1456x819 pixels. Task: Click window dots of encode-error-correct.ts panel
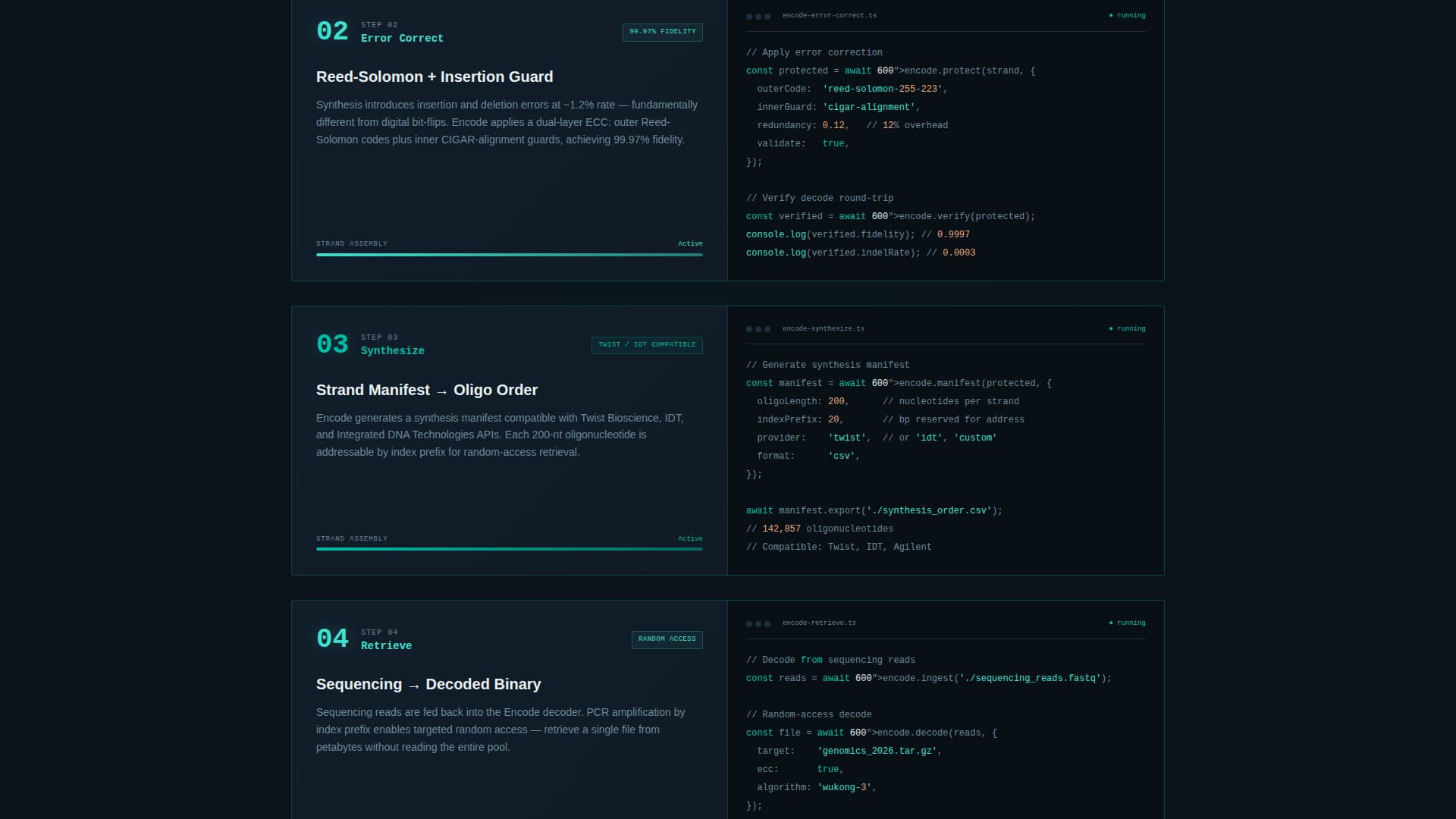click(x=758, y=16)
